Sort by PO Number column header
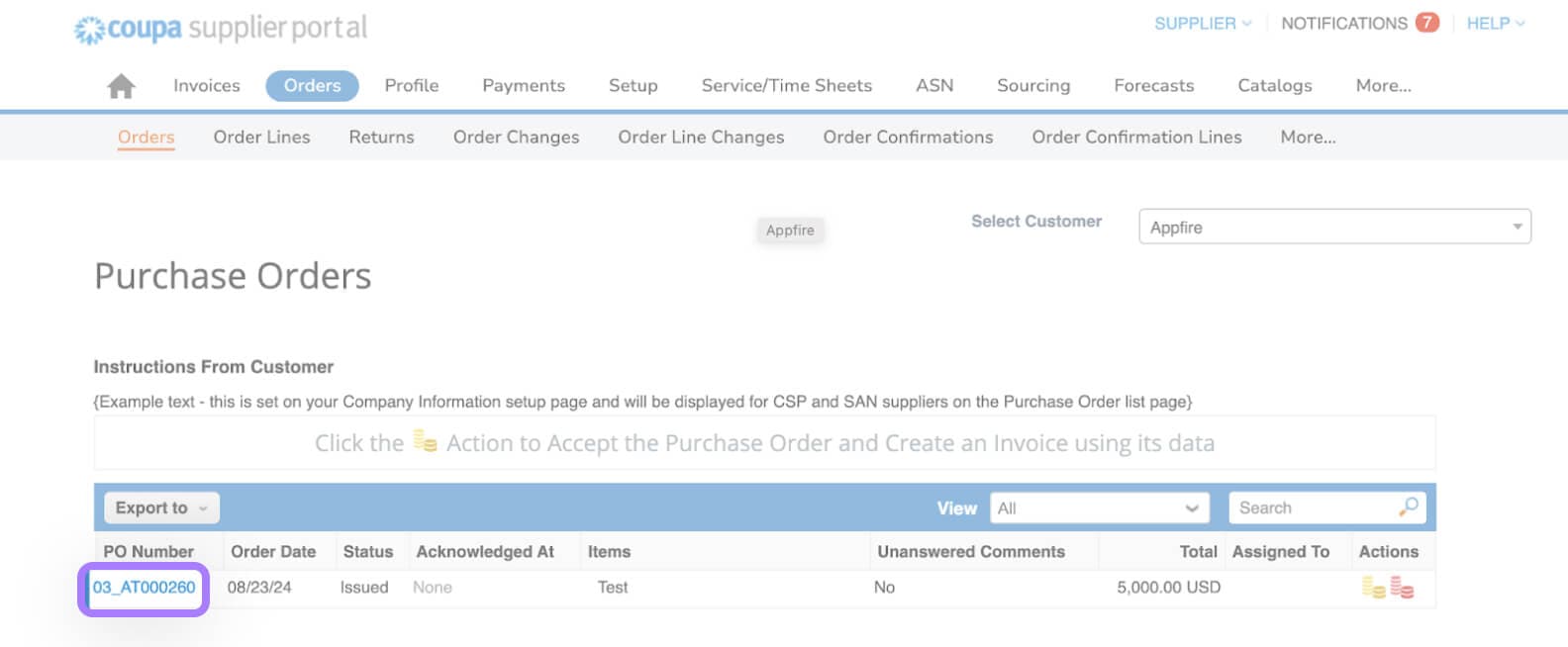Viewport: 1568px width, 647px height. [148, 552]
